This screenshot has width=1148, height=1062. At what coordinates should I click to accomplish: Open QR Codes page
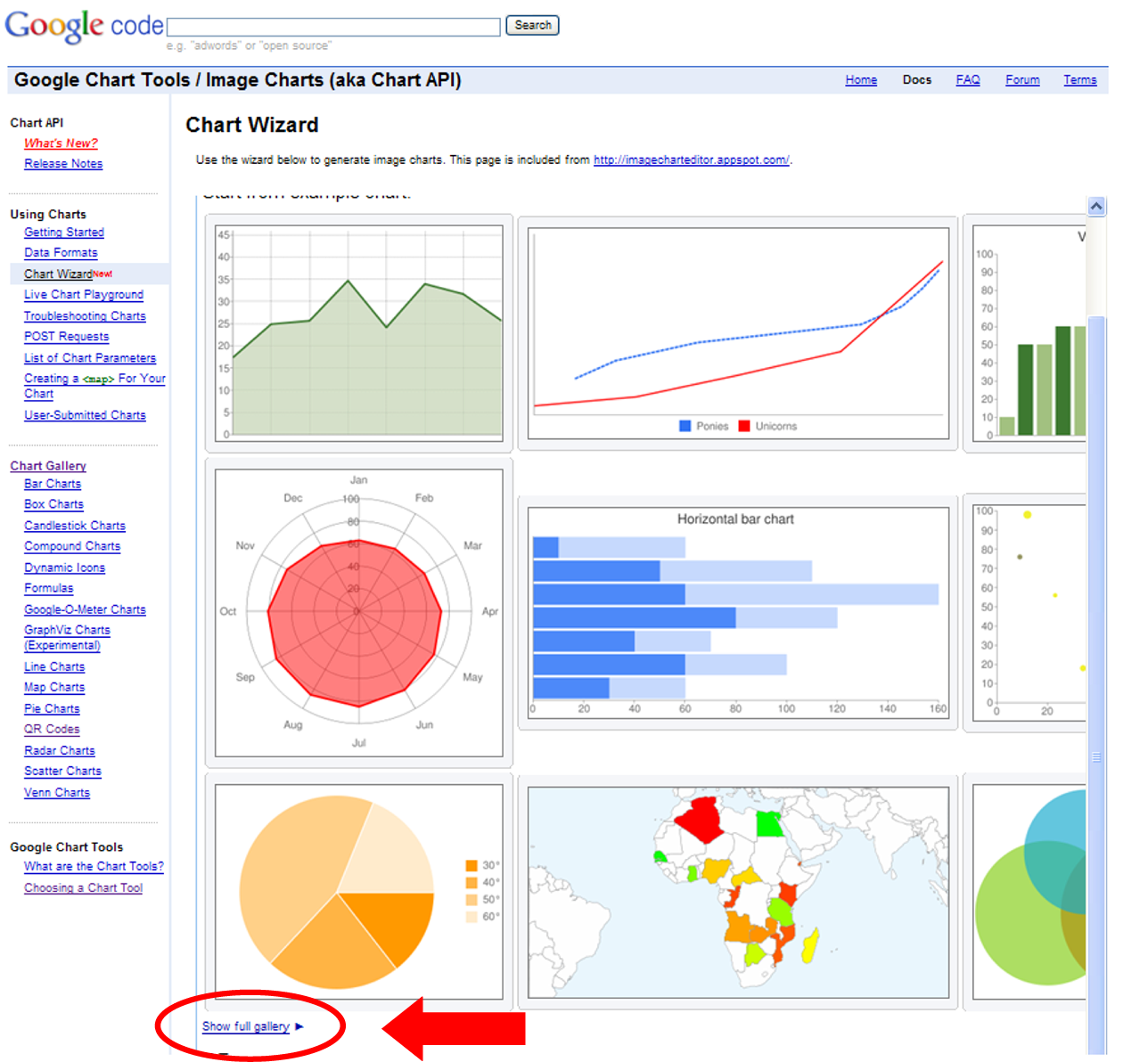point(52,729)
